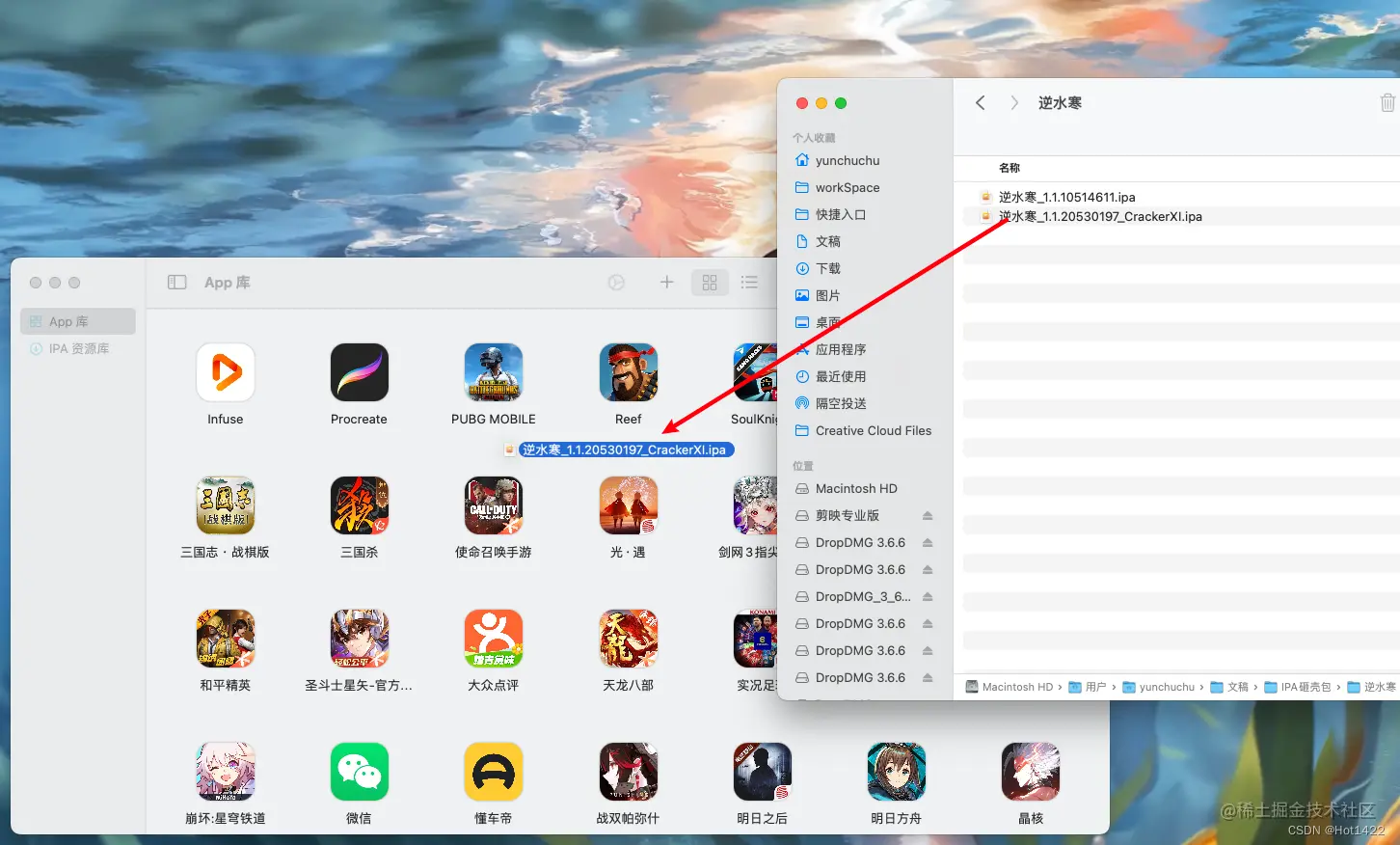The width and height of the screenshot is (1400, 845).
Task: Eject the DropDMG_3_6... volume
Action: [x=928, y=596]
